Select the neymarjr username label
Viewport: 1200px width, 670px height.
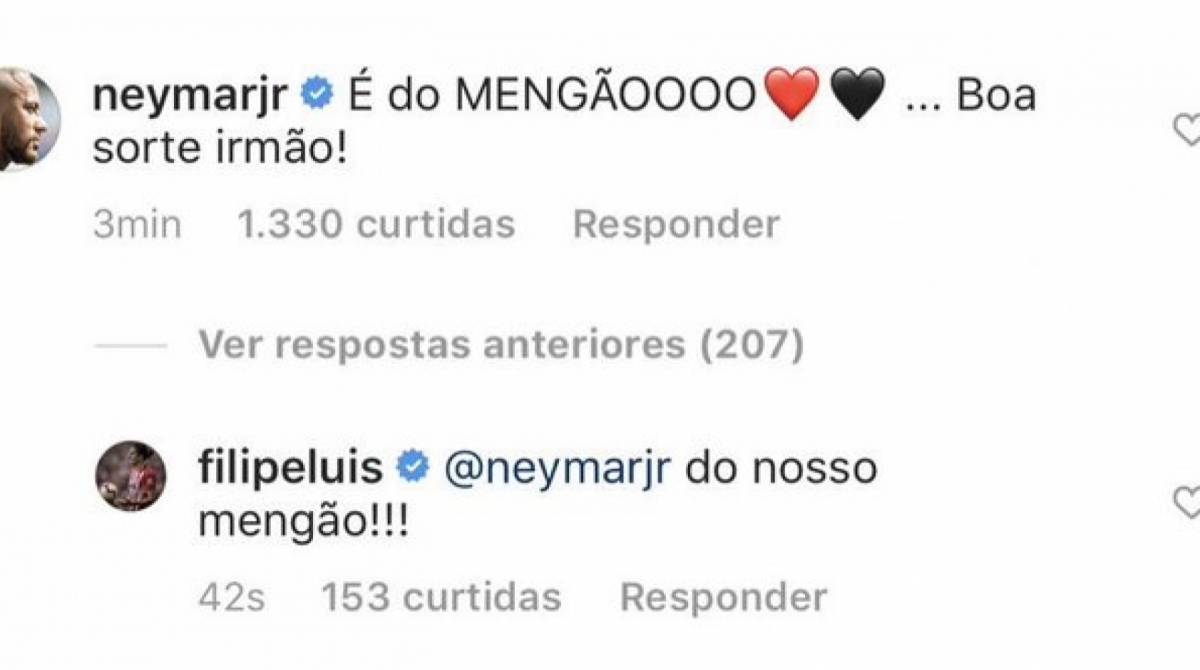click(x=190, y=93)
